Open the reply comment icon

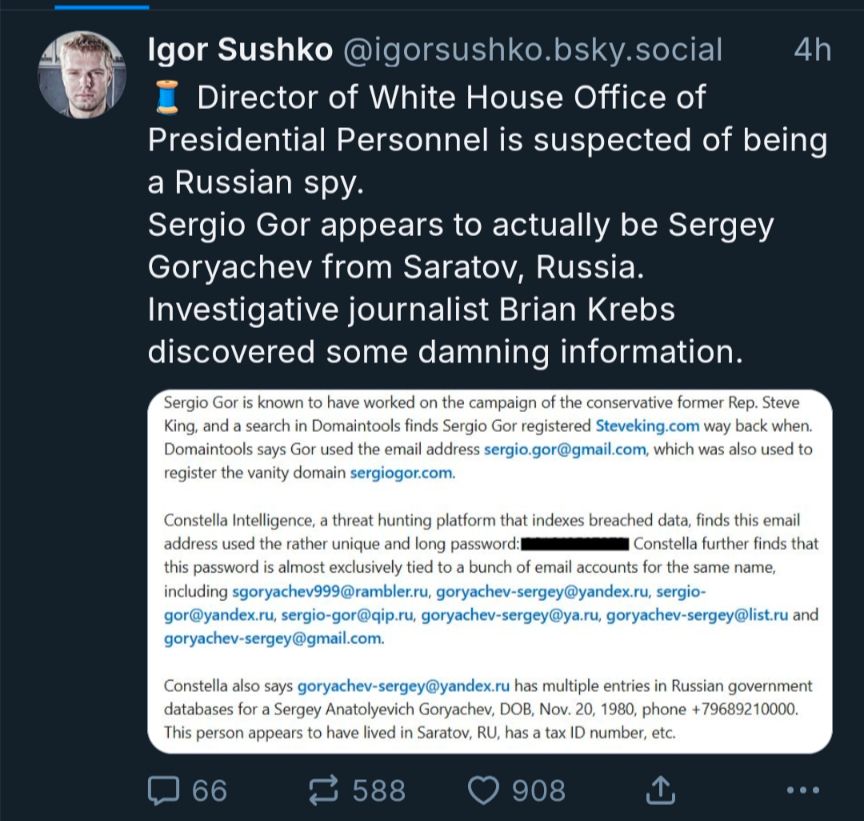click(x=163, y=791)
